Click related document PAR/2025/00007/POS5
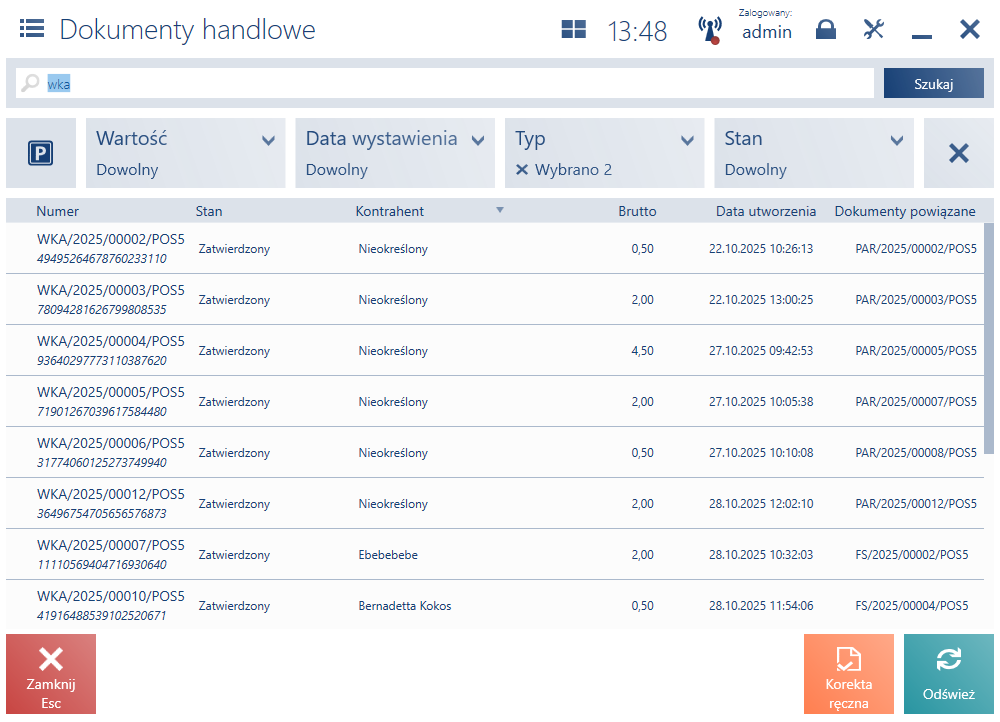This screenshot has width=1000, height=722. click(916, 402)
